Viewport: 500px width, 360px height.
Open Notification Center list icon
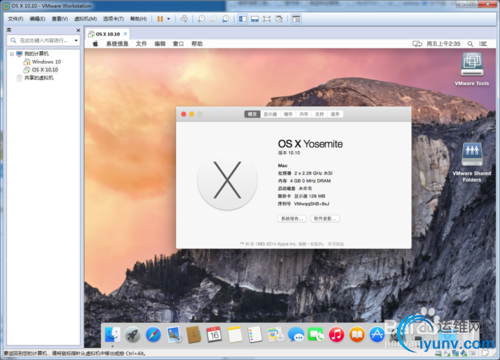483,44
